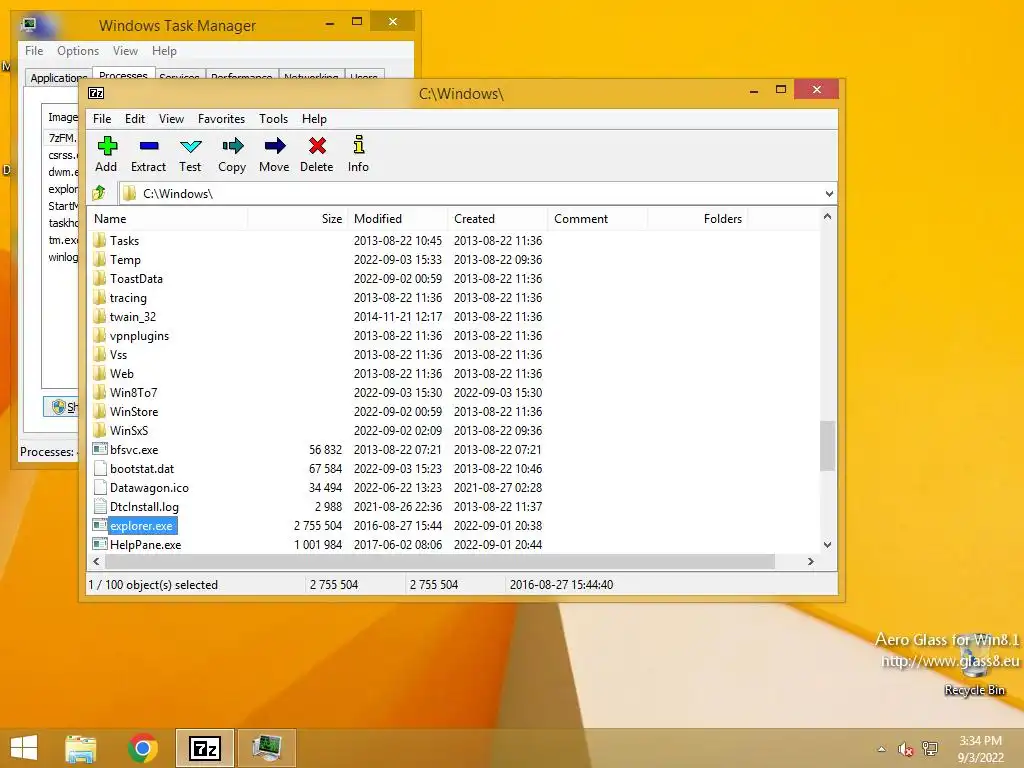Open the 7-Zip Tools menu
This screenshot has height=768, width=1024.
click(273, 119)
